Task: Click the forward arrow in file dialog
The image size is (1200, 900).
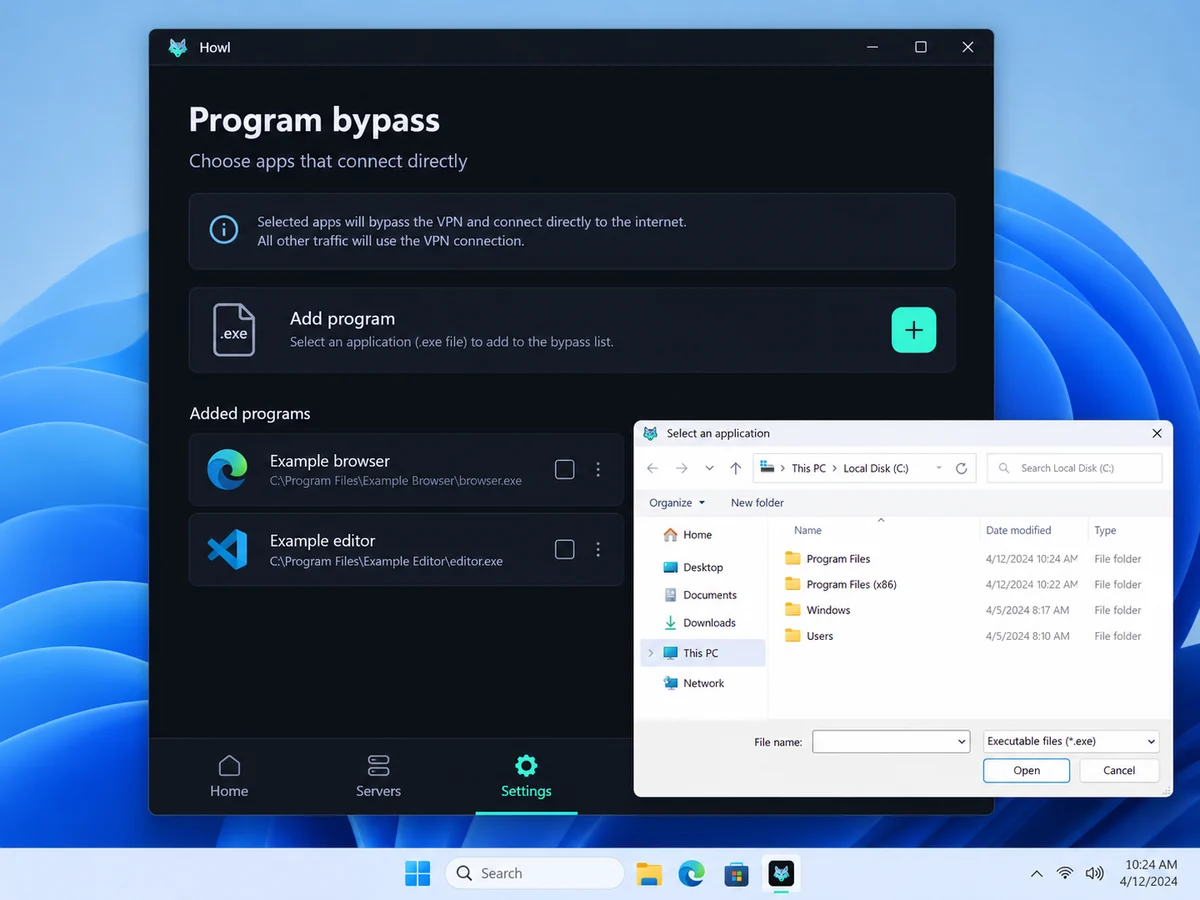Action: click(682, 468)
